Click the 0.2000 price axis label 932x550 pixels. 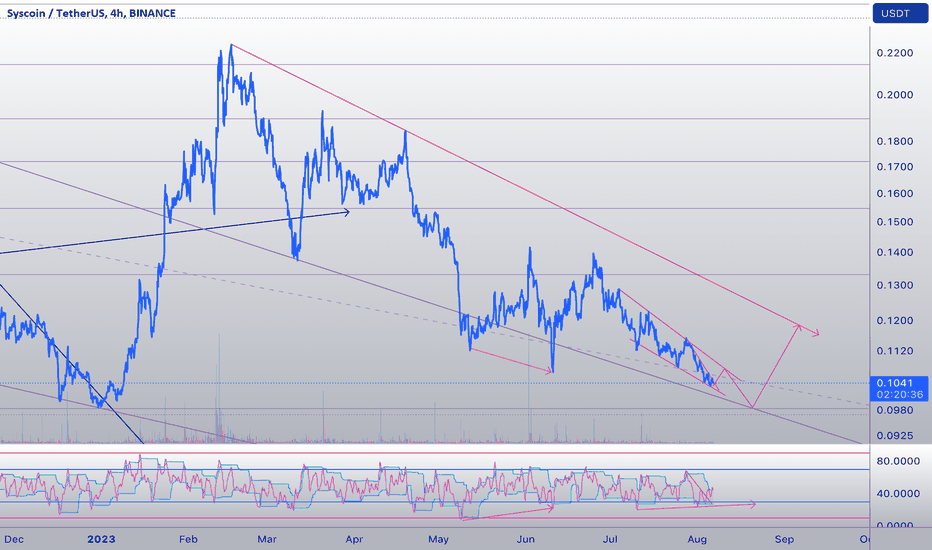[895, 95]
